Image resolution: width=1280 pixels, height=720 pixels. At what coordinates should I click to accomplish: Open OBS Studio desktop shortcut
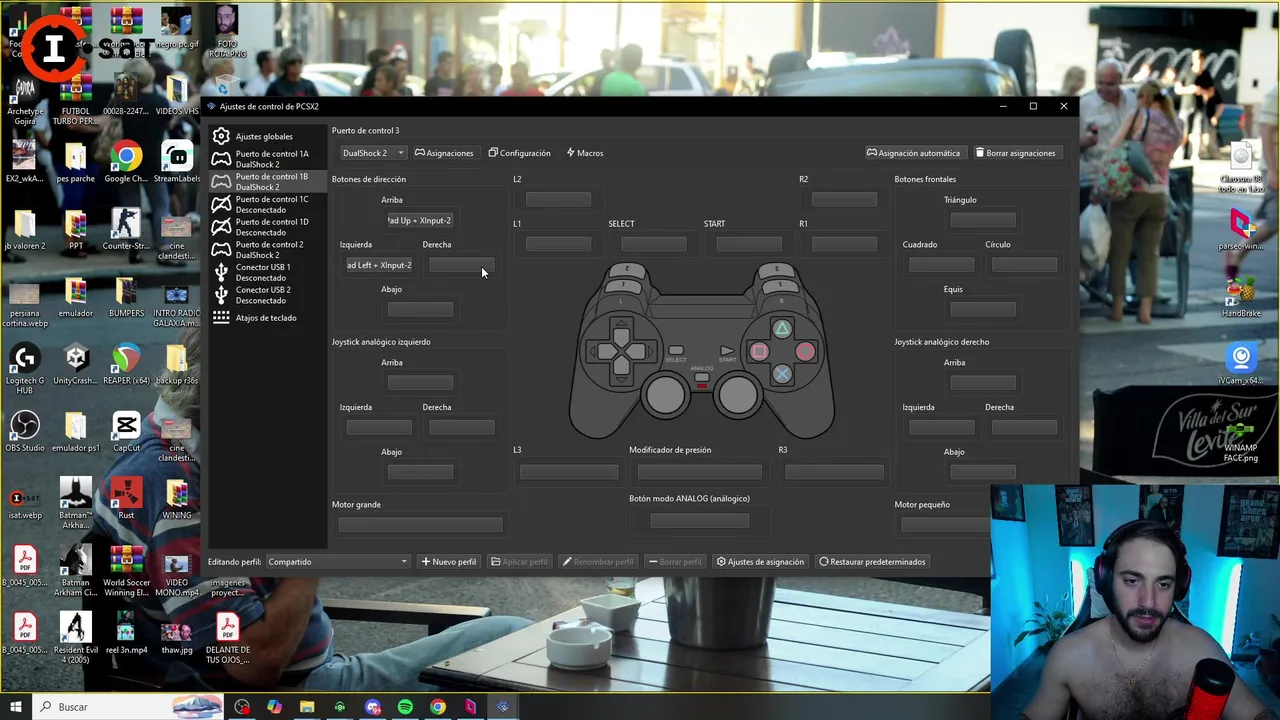tap(25, 432)
